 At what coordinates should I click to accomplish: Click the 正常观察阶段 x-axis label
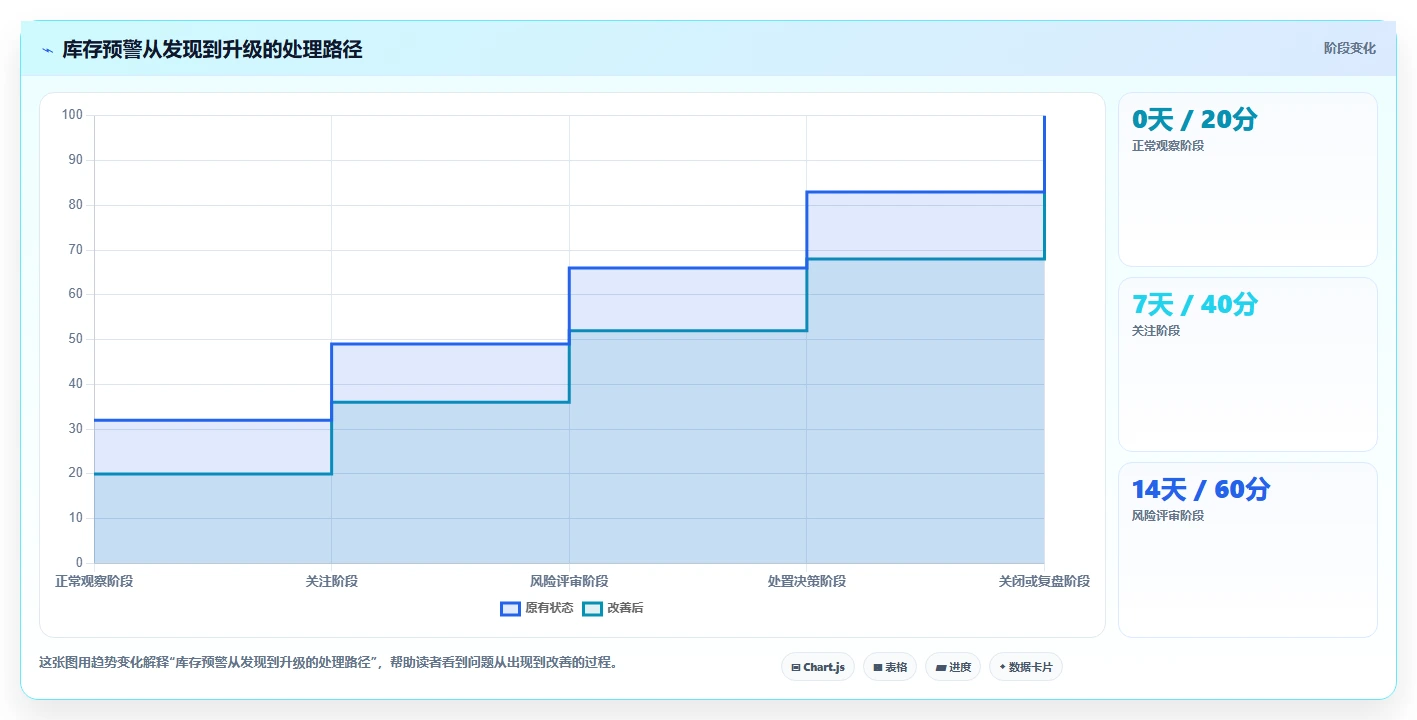tap(94, 581)
